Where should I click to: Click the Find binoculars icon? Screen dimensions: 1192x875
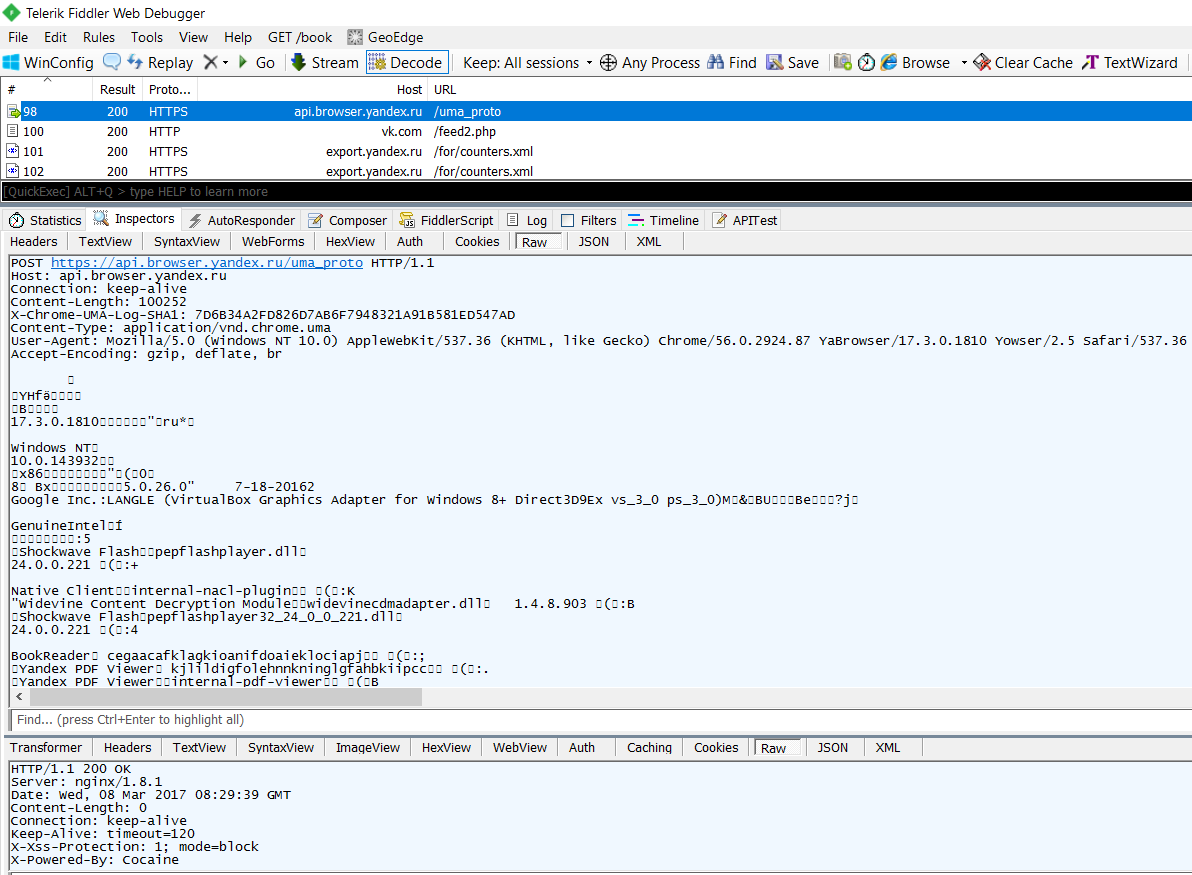[715, 62]
